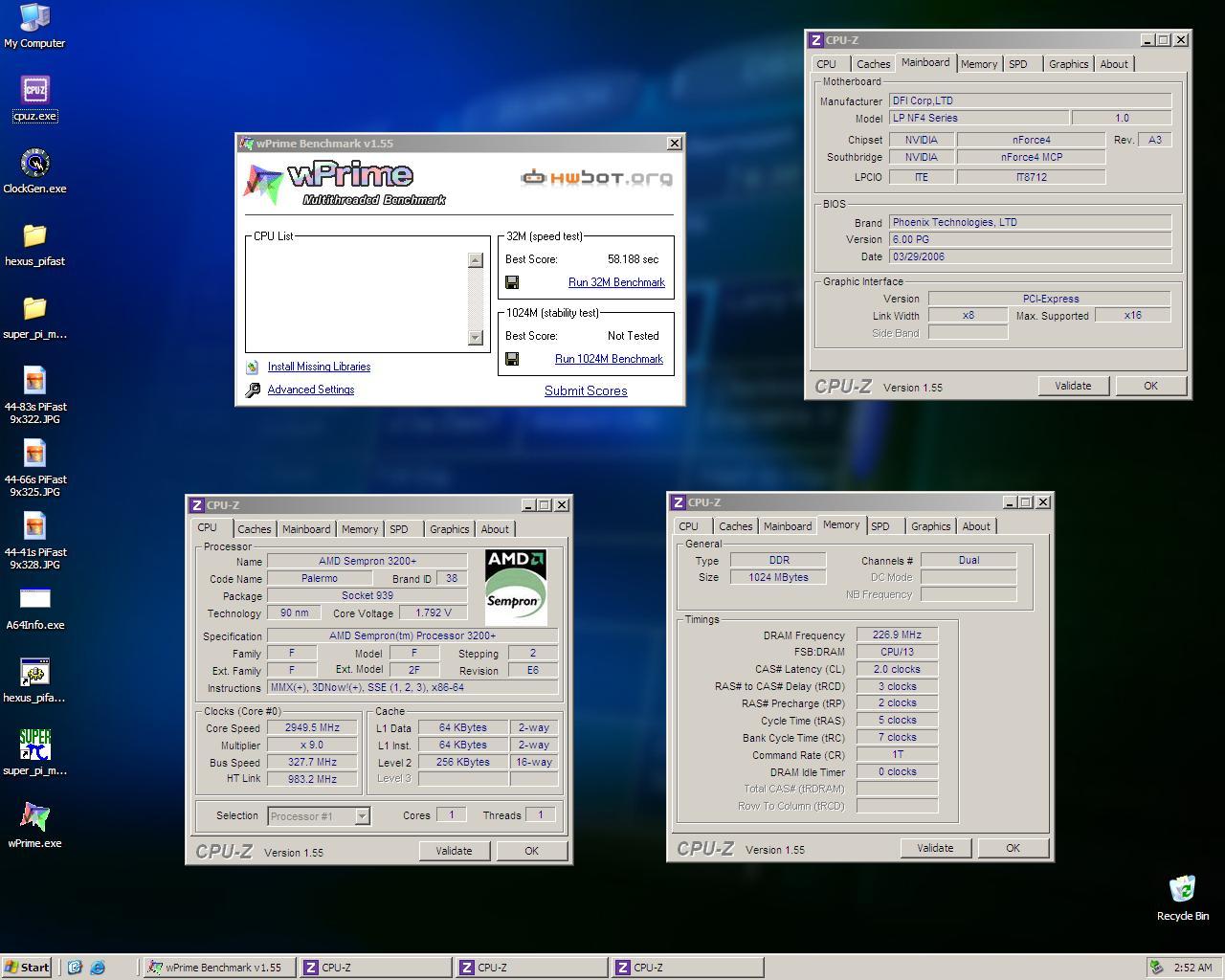
Task: Click Core Speed value 2949.5 MHz
Action: [312, 727]
